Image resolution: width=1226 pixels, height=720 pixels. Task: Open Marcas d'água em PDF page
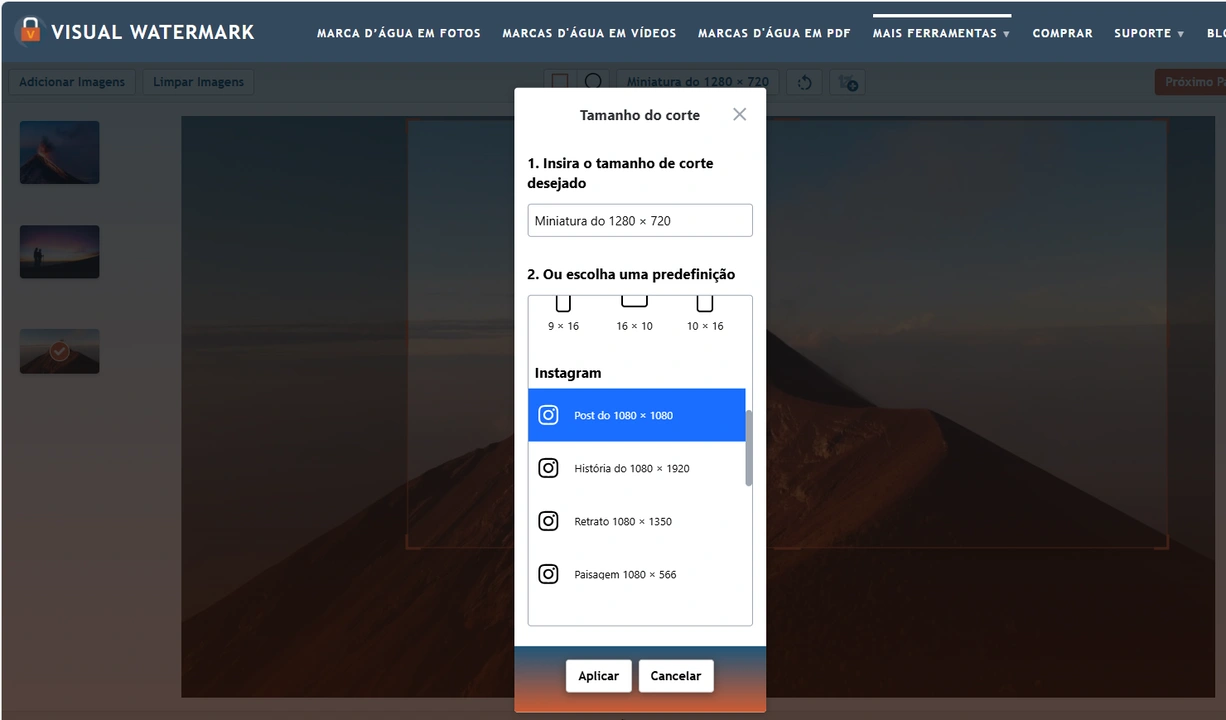774,33
